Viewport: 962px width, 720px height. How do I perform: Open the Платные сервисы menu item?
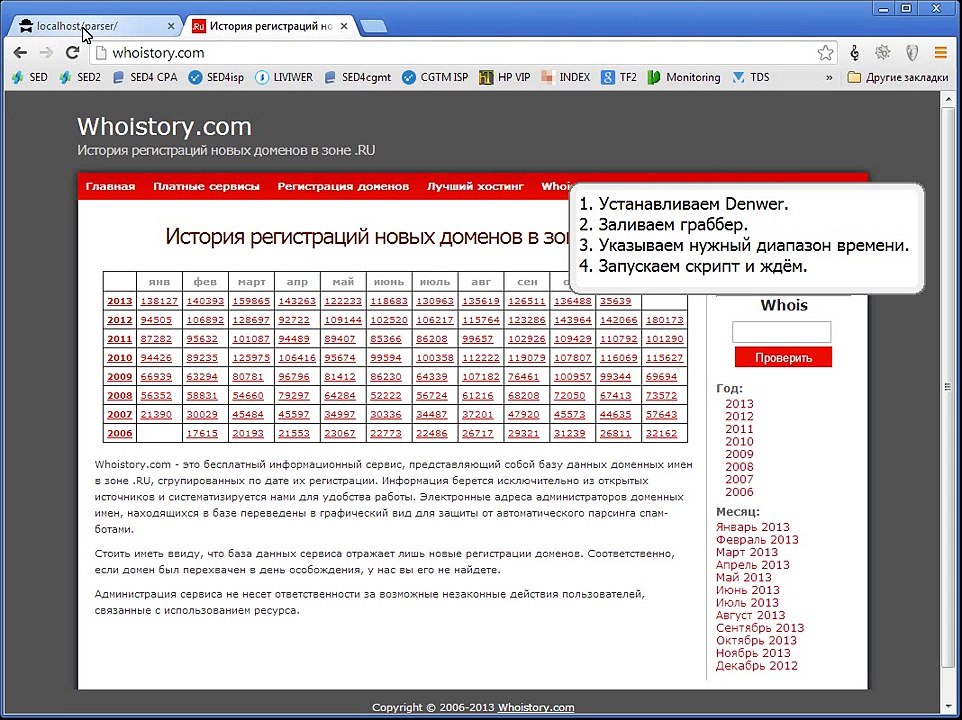[206, 186]
